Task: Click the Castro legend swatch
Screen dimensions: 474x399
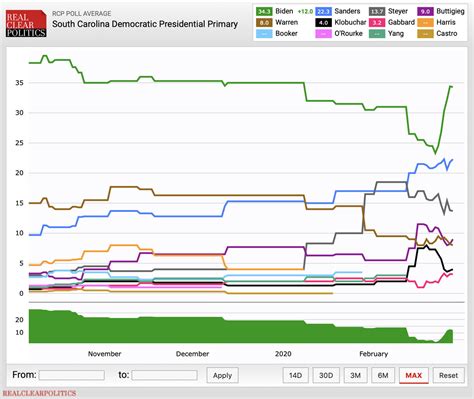Action: (x=425, y=34)
